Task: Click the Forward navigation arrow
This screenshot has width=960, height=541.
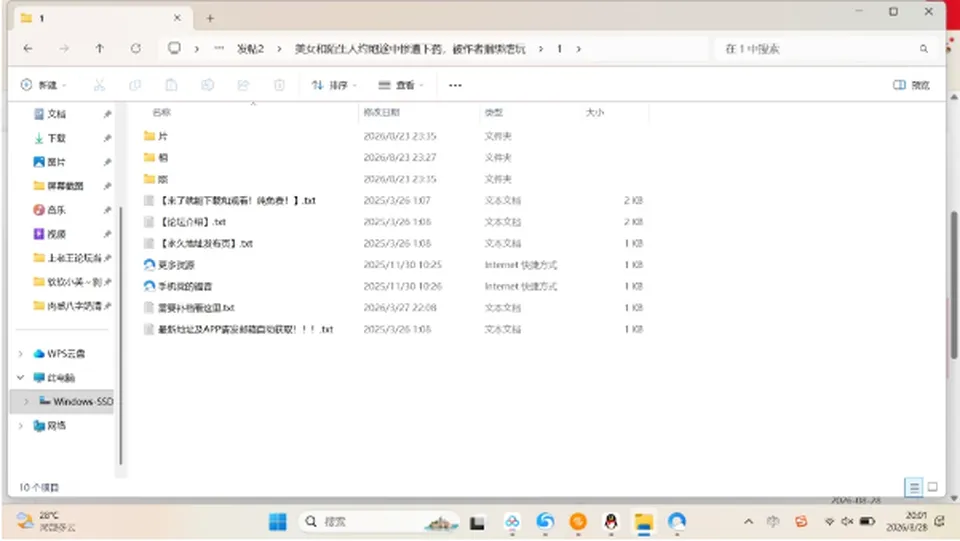Action: click(x=64, y=48)
